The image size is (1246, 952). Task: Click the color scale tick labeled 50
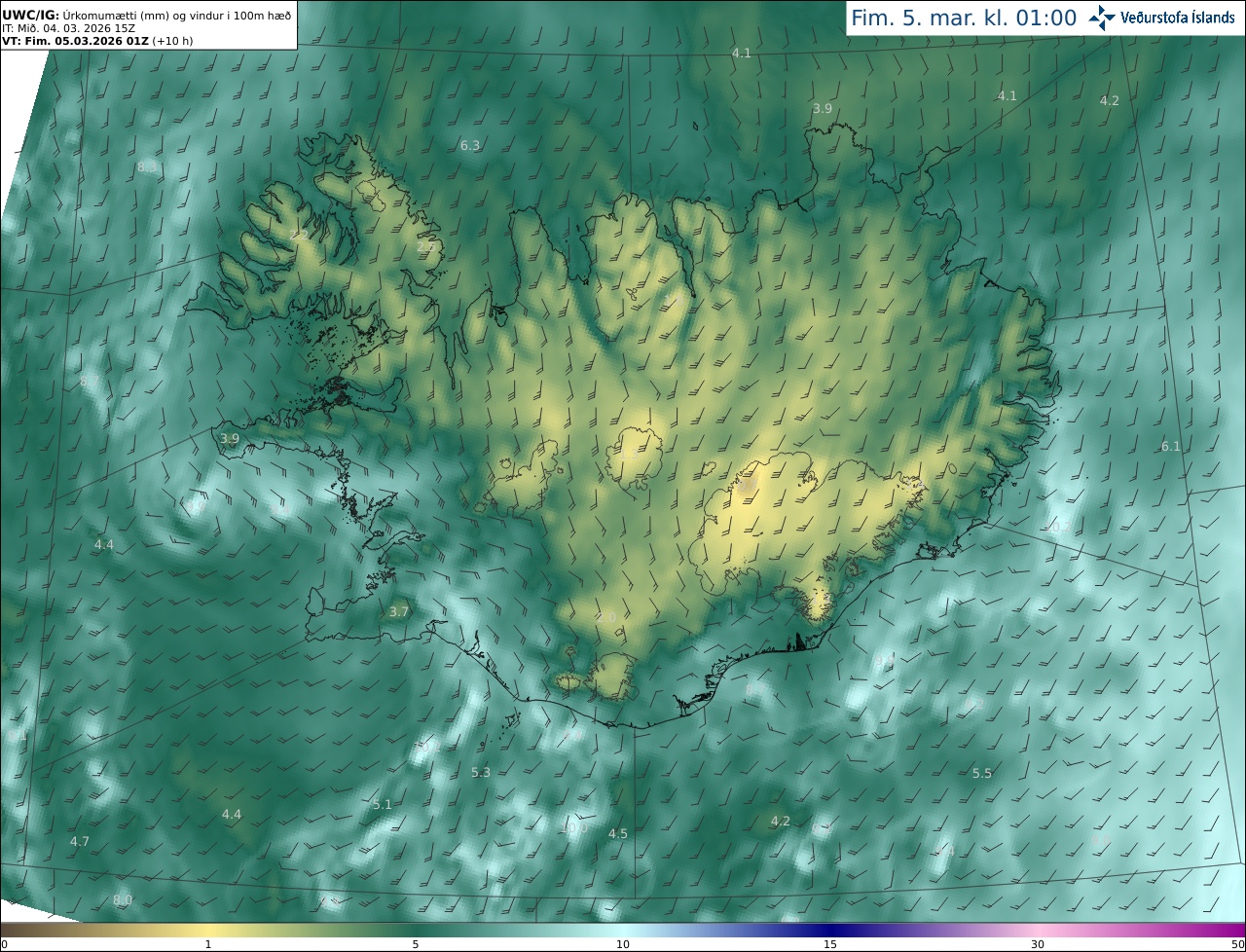tap(1238, 945)
